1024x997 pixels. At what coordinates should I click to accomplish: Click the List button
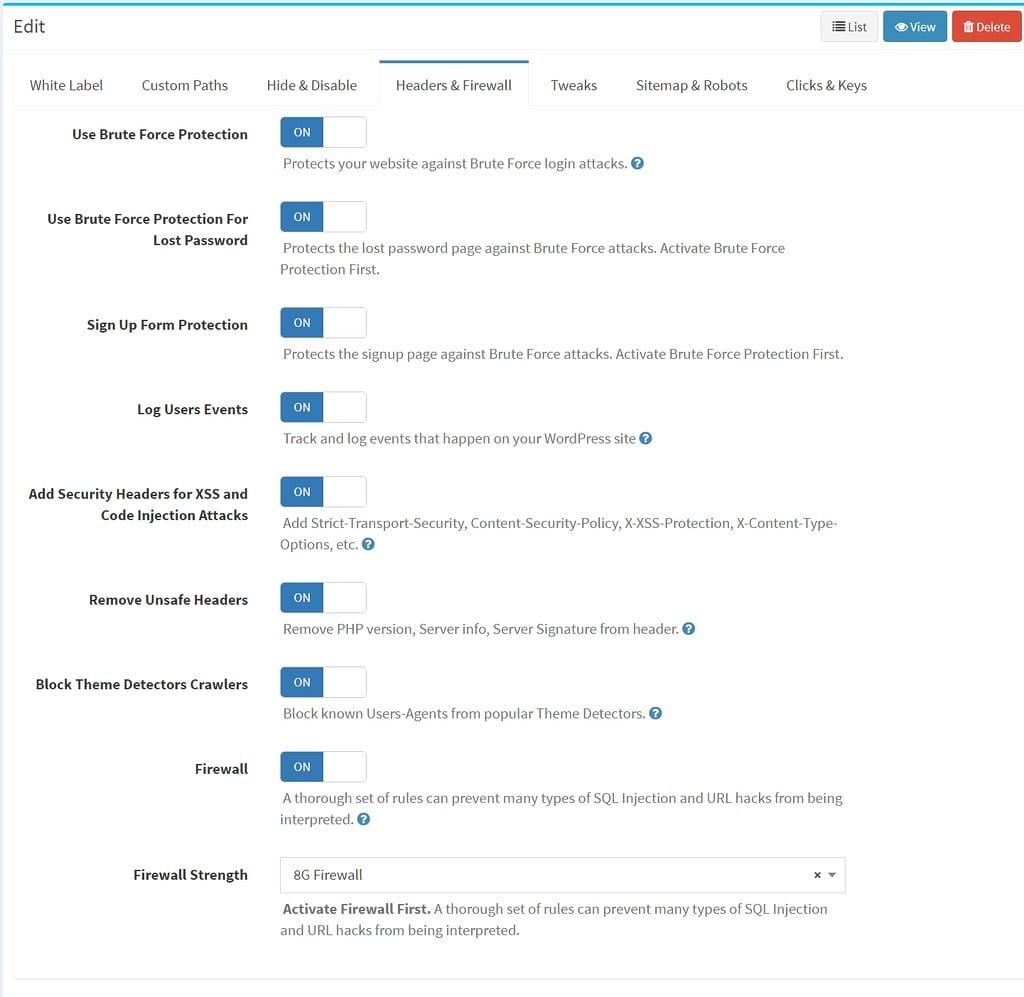tap(849, 27)
